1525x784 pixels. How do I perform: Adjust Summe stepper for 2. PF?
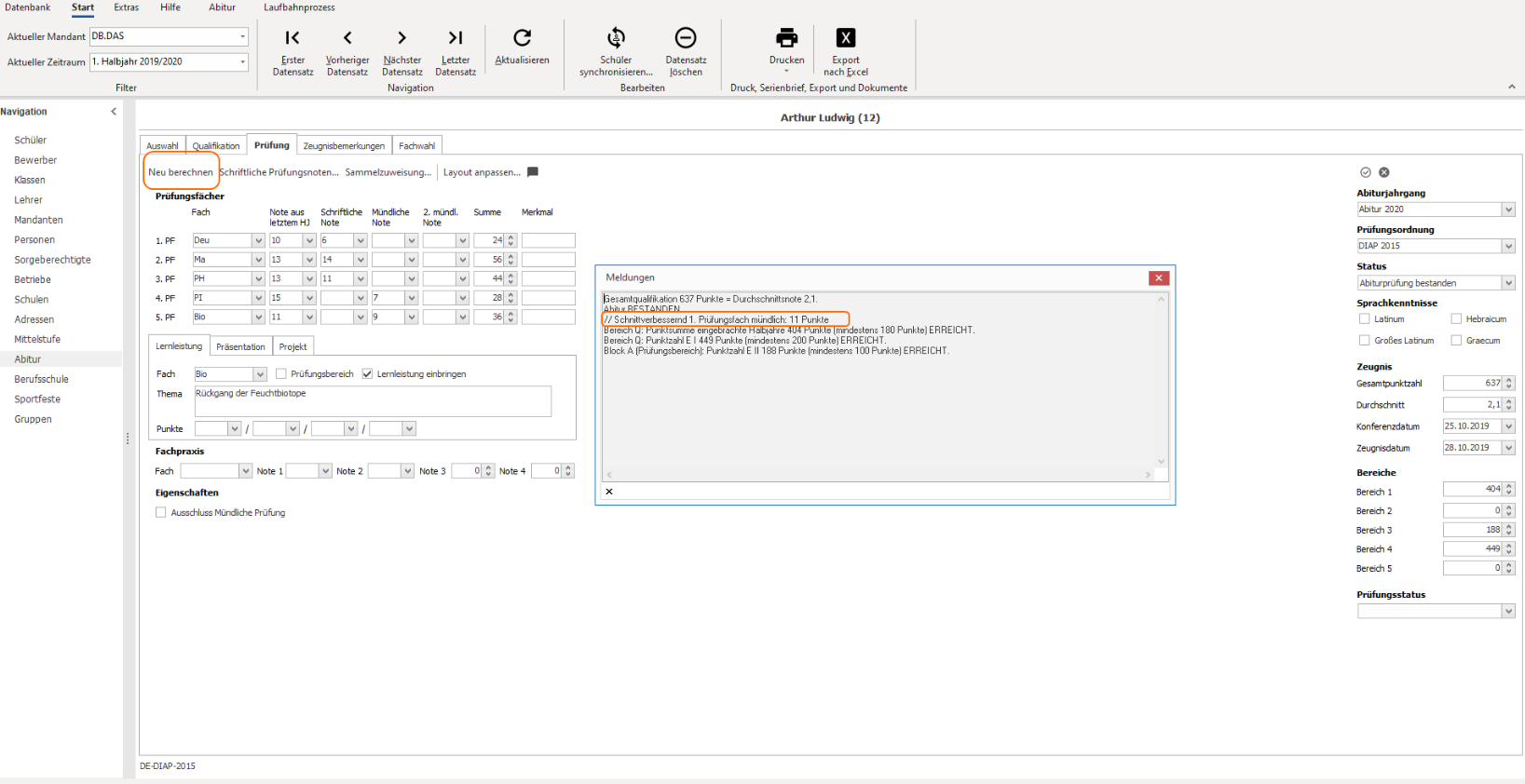(511, 260)
